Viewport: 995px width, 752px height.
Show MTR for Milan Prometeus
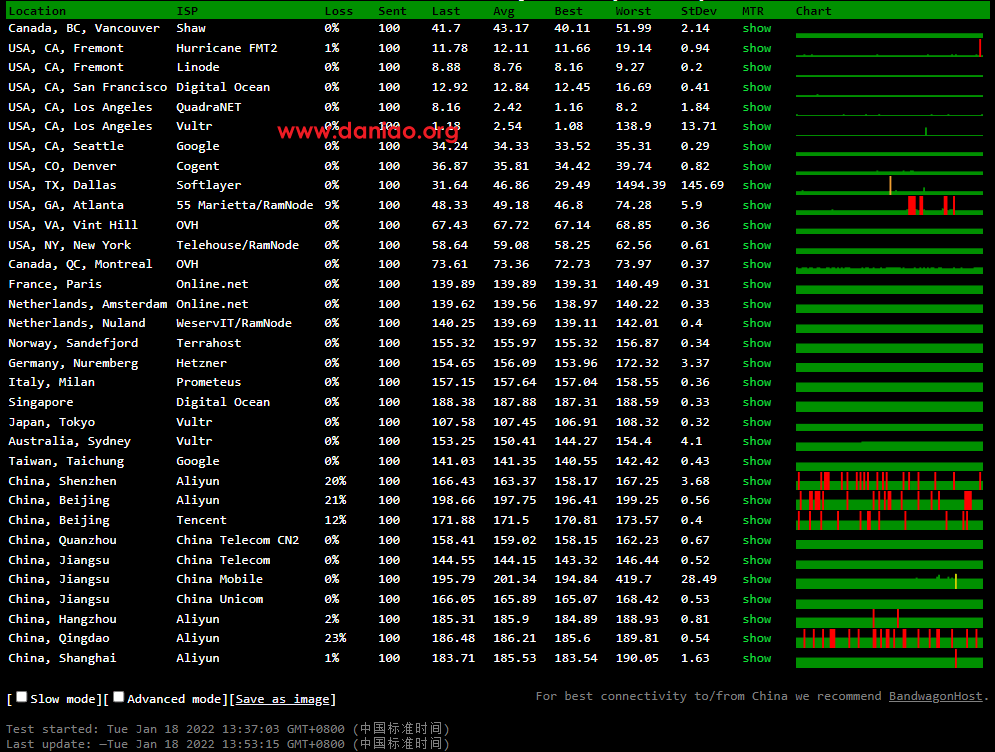tap(757, 382)
